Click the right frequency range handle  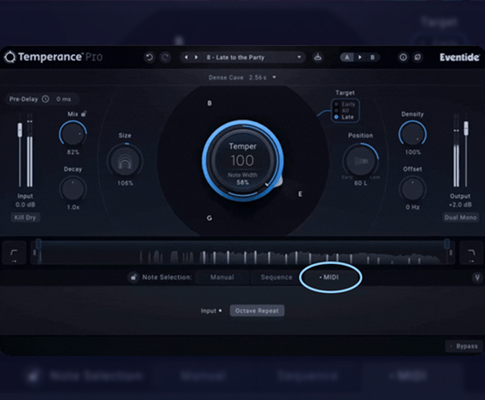(447, 244)
